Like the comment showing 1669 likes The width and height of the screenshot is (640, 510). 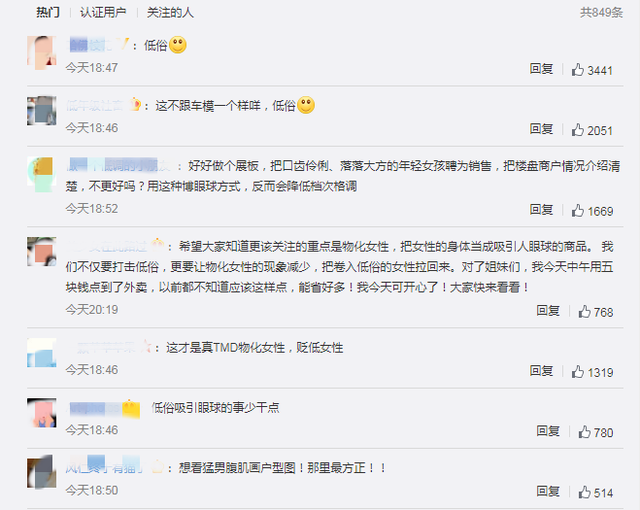click(578, 211)
